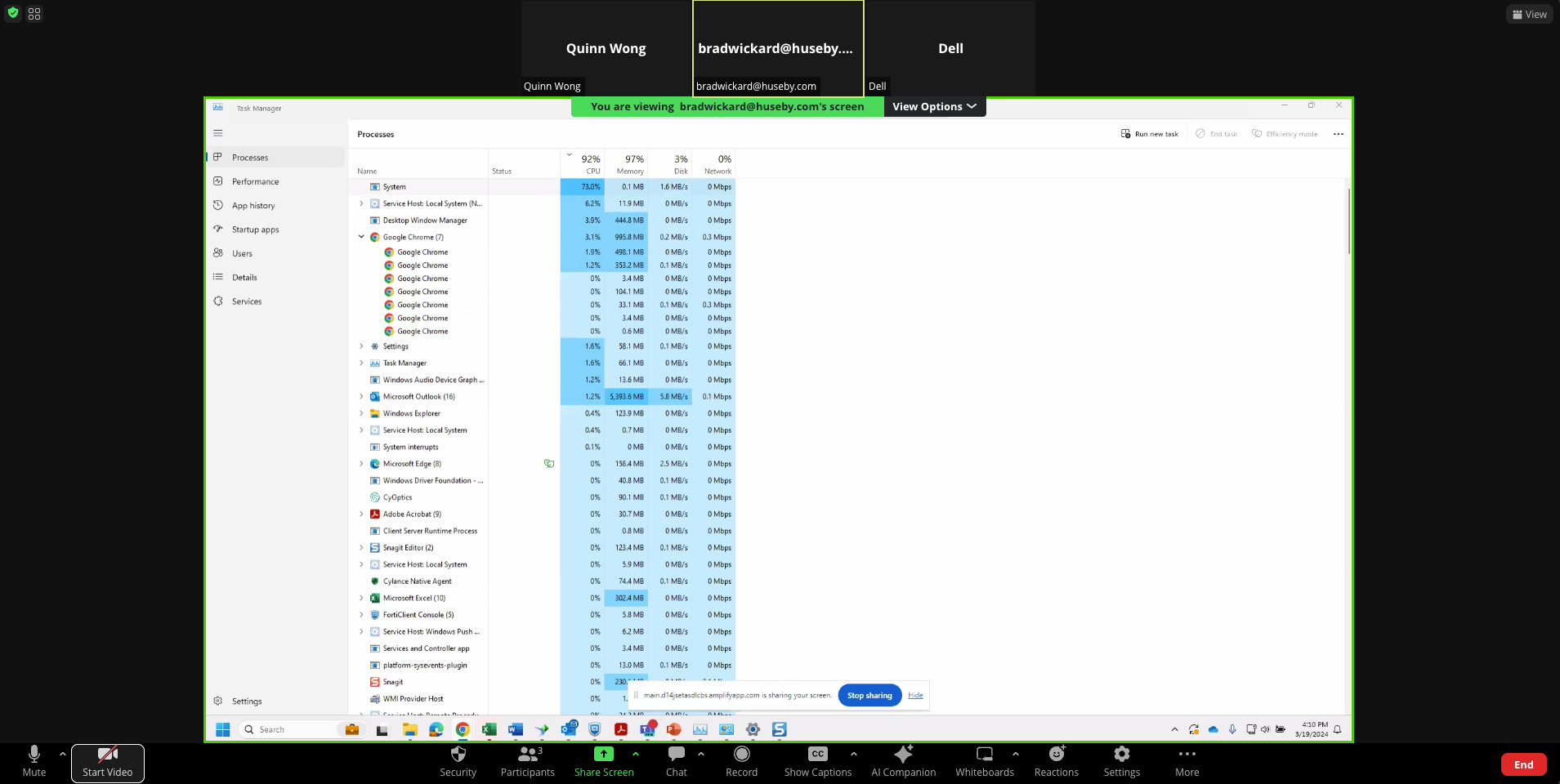Click the green Share Screen icon

[x=604, y=754]
